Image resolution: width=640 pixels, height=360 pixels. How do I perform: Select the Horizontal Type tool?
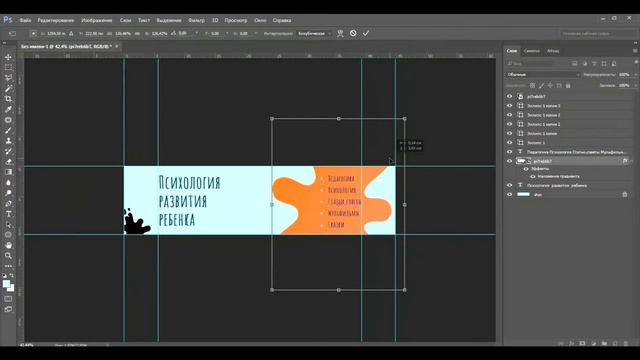tap(8, 214)
